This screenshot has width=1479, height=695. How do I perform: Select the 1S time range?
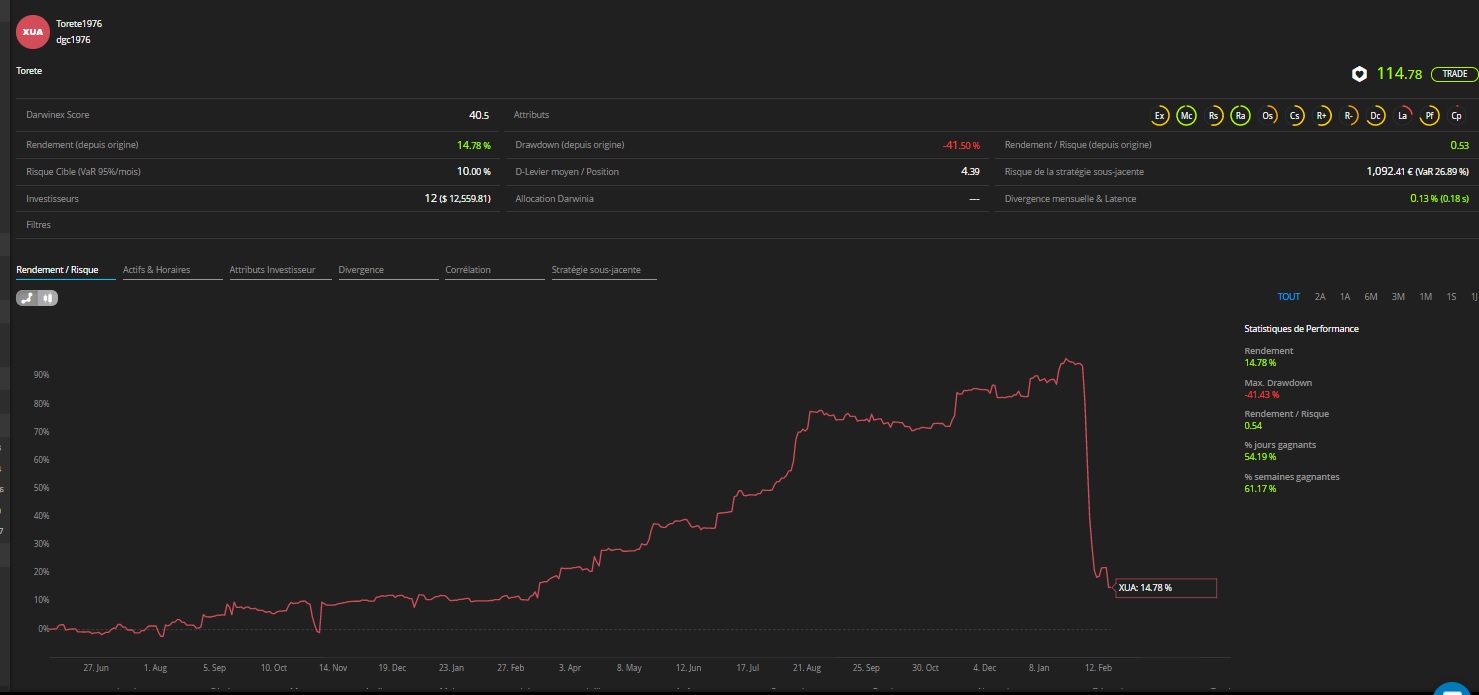click(1452, 297)
